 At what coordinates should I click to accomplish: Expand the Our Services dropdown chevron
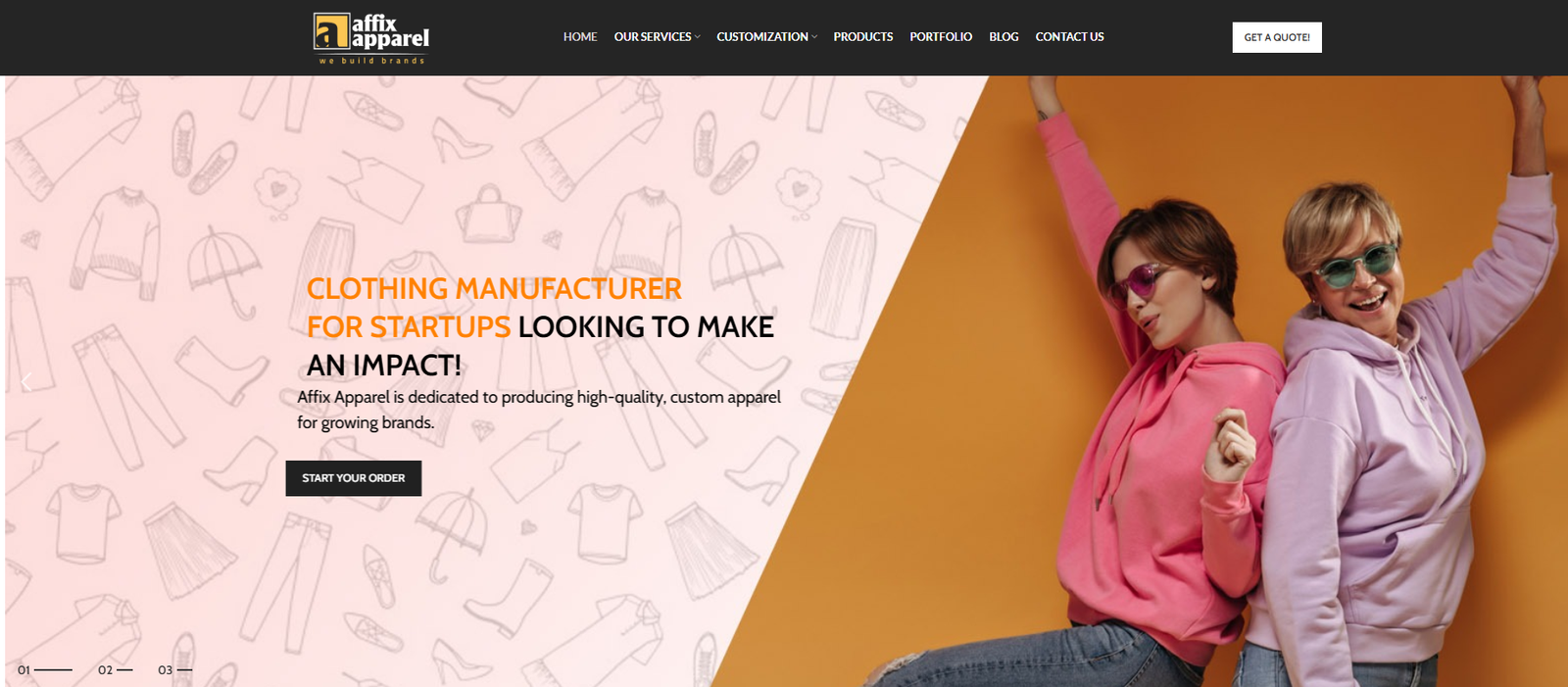pyautogui.click(x=698, y=37)
